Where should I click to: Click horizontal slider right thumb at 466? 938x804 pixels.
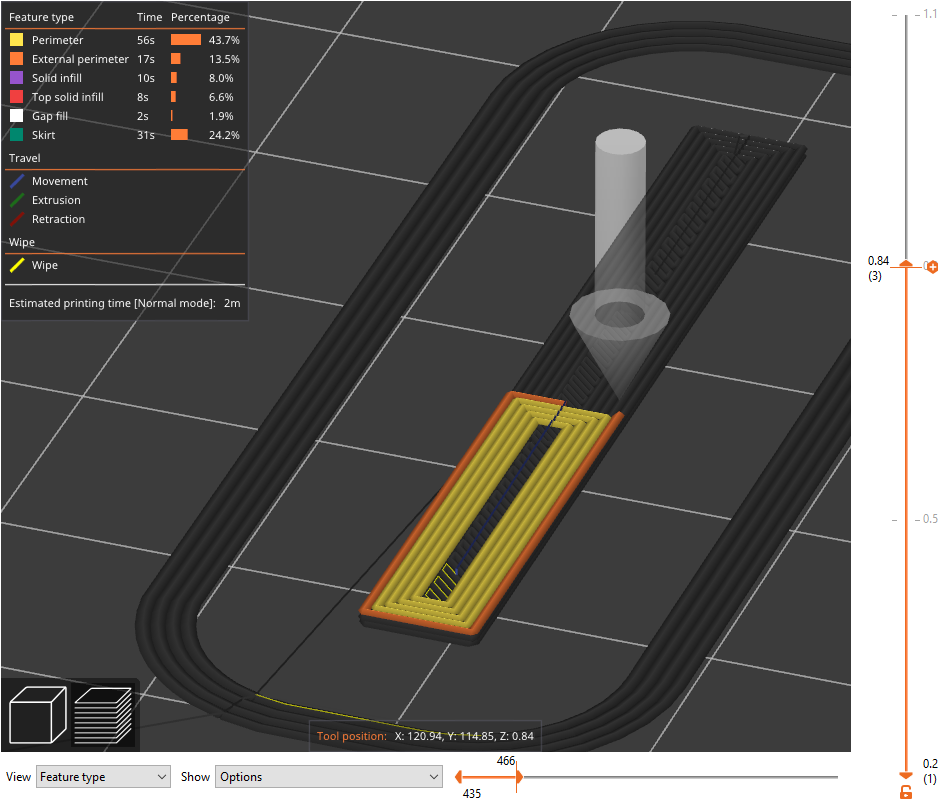click(x=519, y=776)
